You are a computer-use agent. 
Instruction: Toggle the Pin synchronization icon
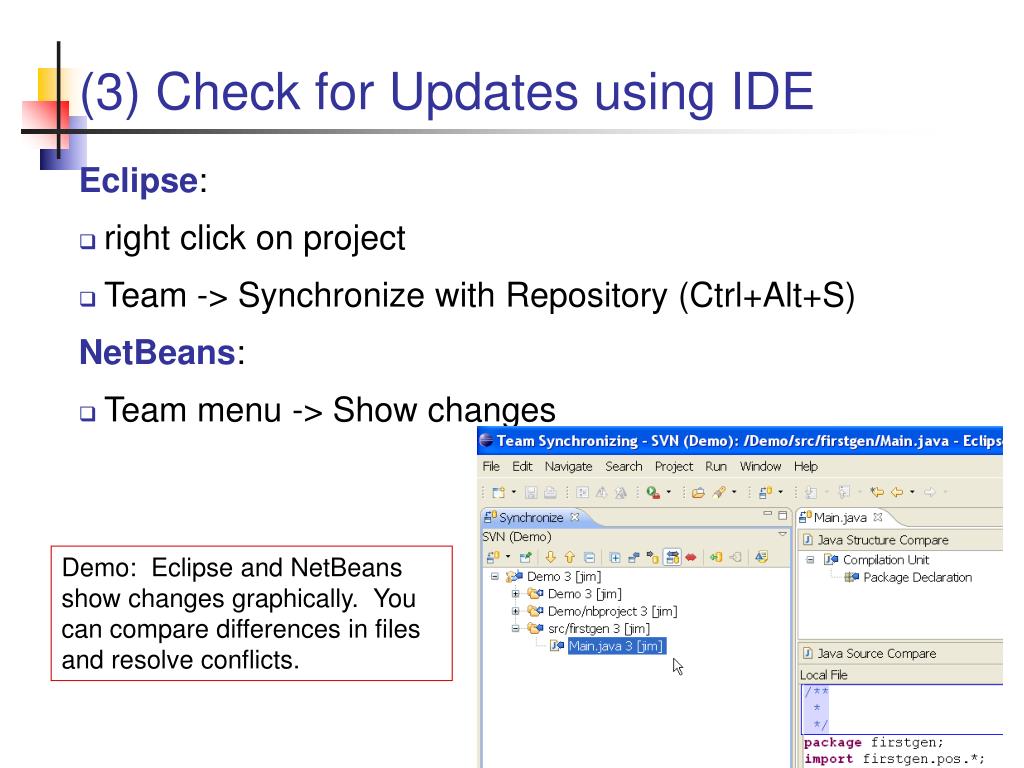[525, 557]
